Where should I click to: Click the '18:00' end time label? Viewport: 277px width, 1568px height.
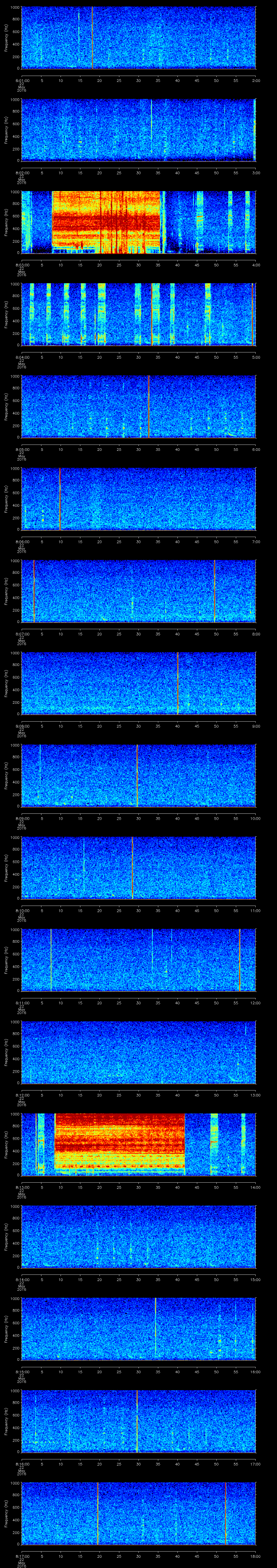point(255,1556)
